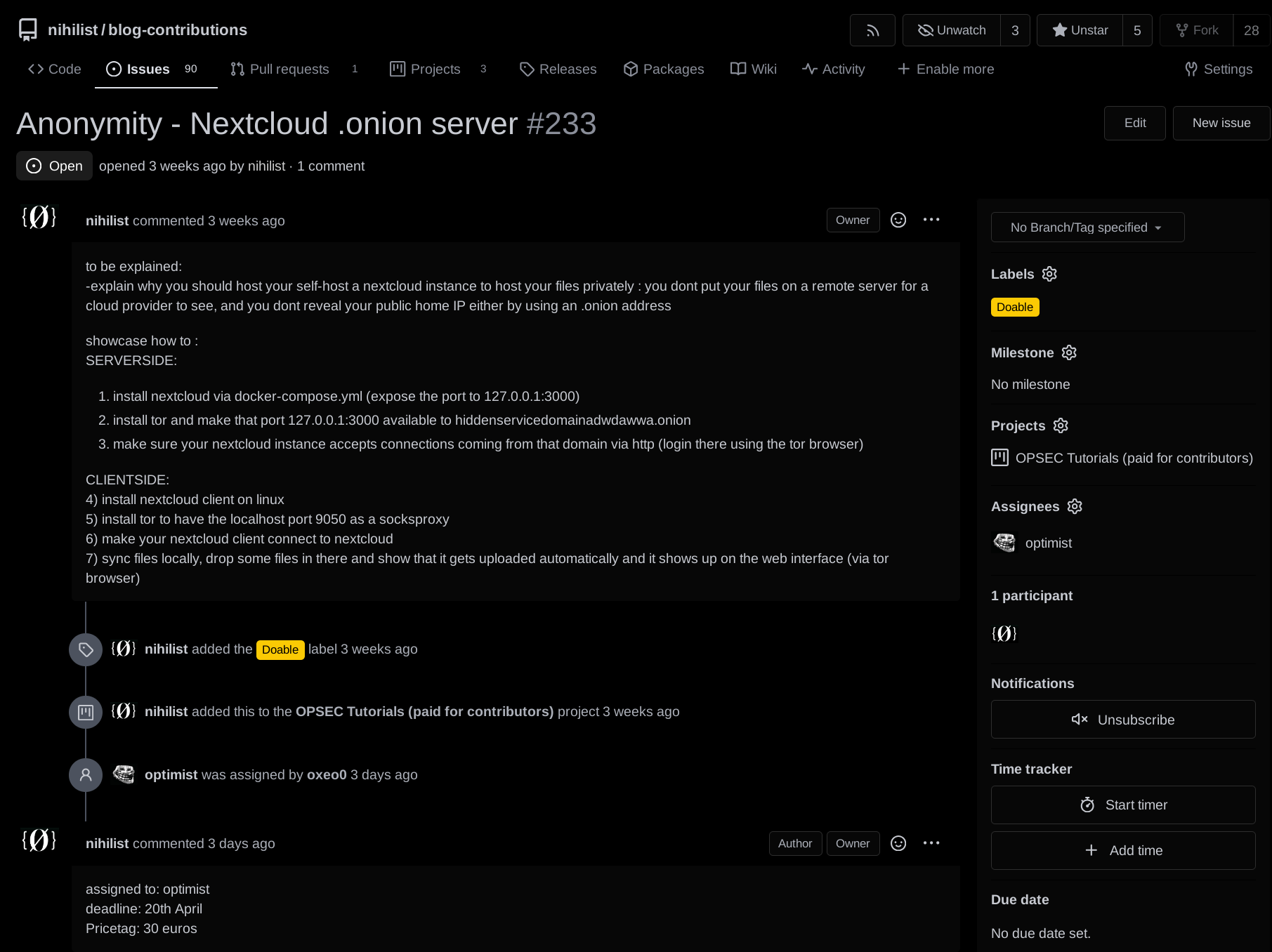The width and height of the screenshot is (1272, 952).
Task: Open the Releases tab
Action: pyautogui.click(x=558, y=69)
